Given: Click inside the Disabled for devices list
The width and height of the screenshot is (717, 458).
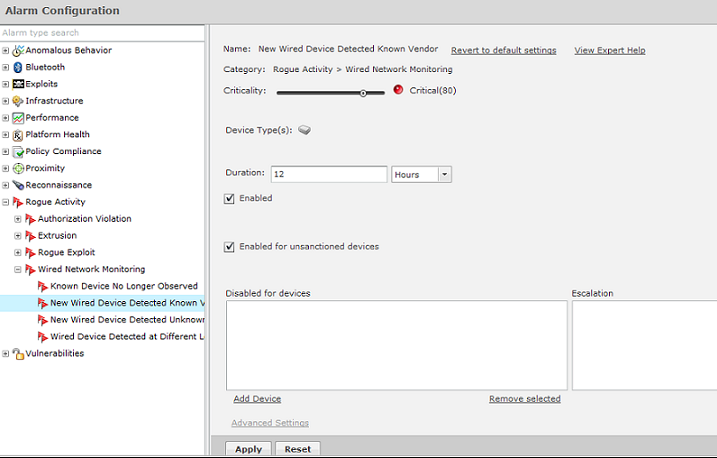Looking at the screenshot, I should pos(396,345).
